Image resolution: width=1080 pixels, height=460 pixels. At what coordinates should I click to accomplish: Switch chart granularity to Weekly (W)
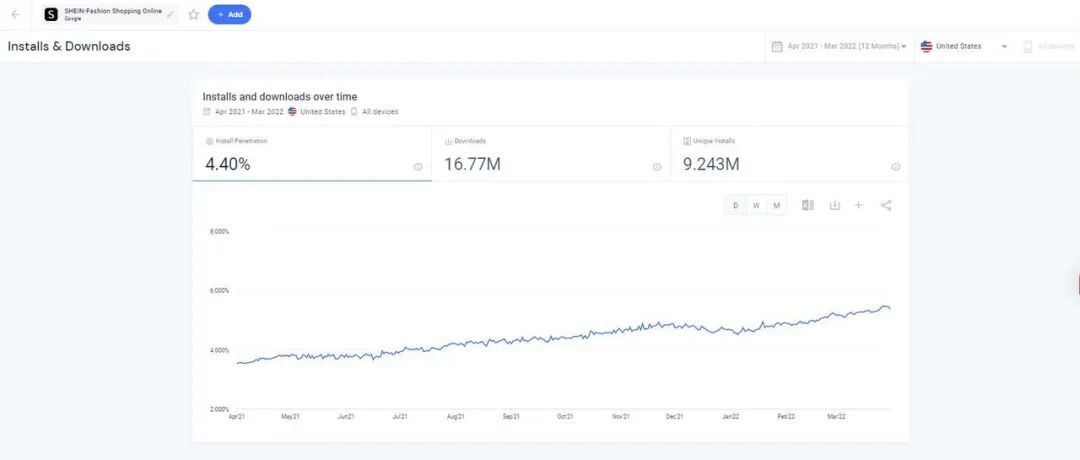point(756,205)
